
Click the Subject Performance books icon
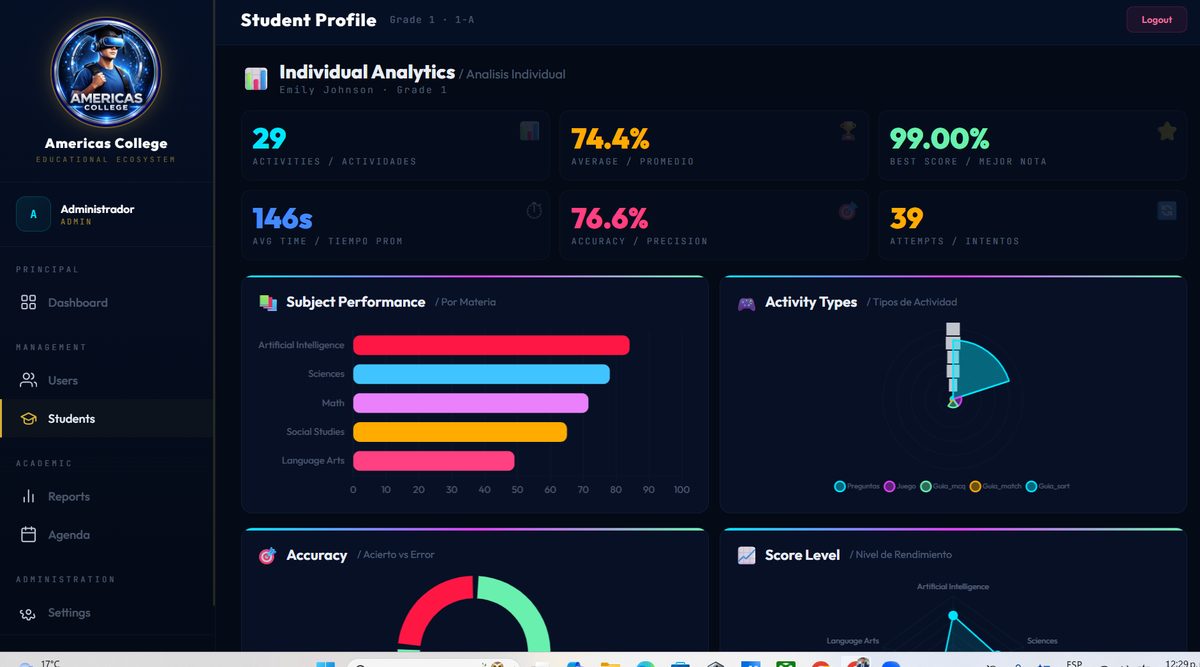268,302
